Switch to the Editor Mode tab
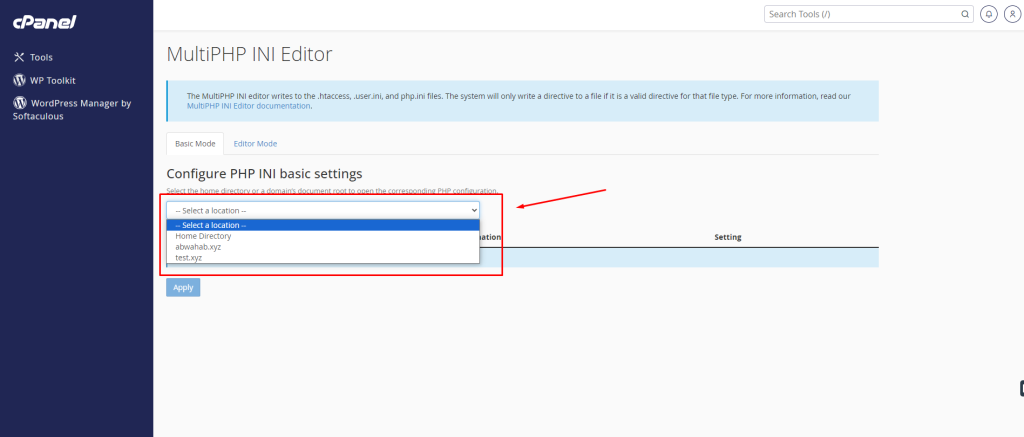The width and height of the screenshot is (1024, 437). coord(255,143)
